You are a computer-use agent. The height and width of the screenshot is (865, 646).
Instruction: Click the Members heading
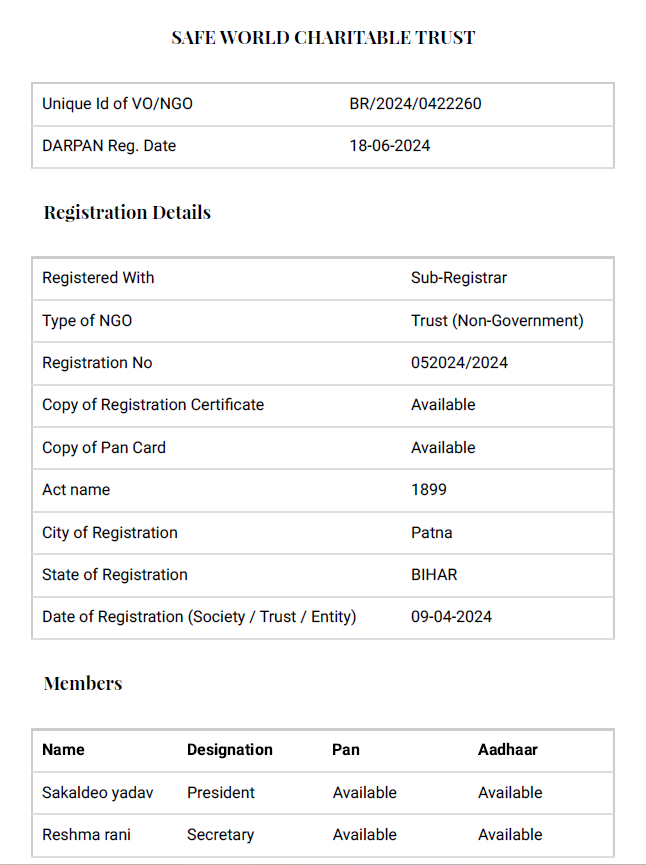tap(83, 684)
